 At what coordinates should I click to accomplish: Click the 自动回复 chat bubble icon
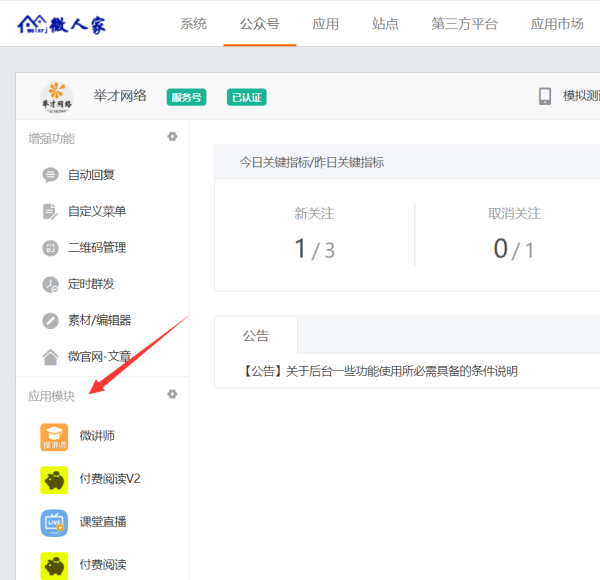pyautogui.click(x=50, y=175)
